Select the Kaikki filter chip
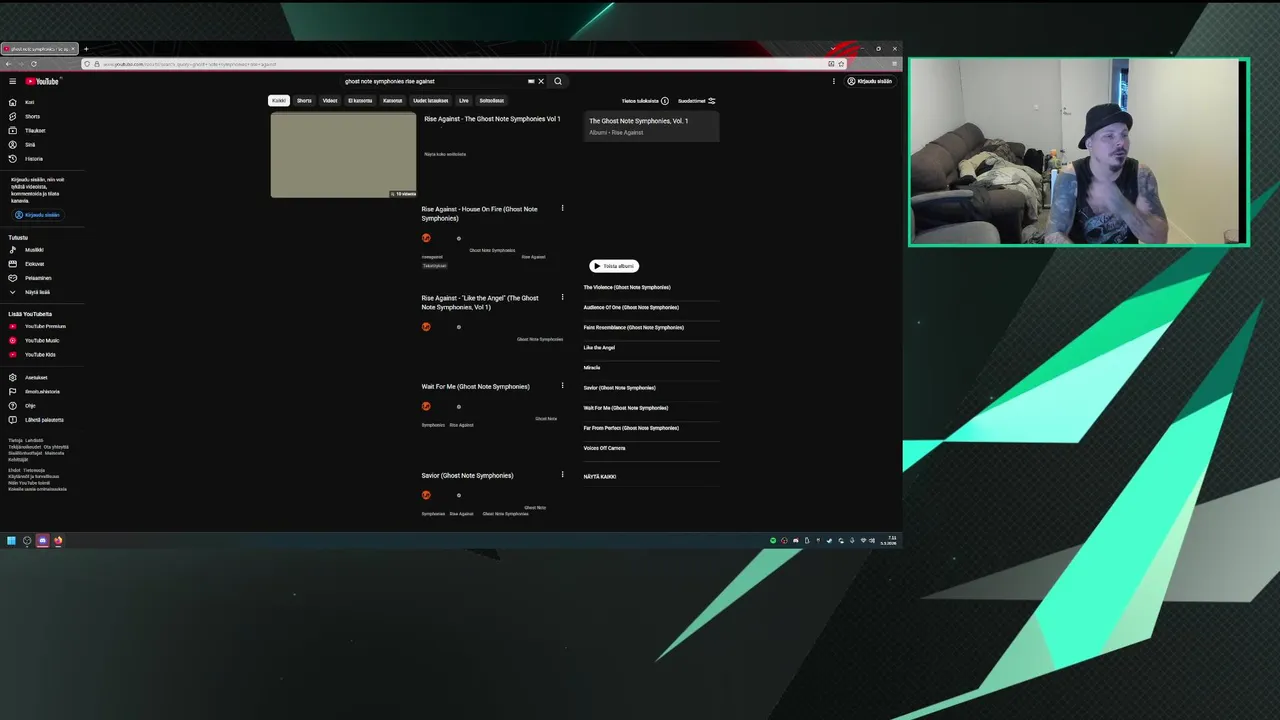Image resolution: width=1280 pixels, height=720 pixels. 279,100
